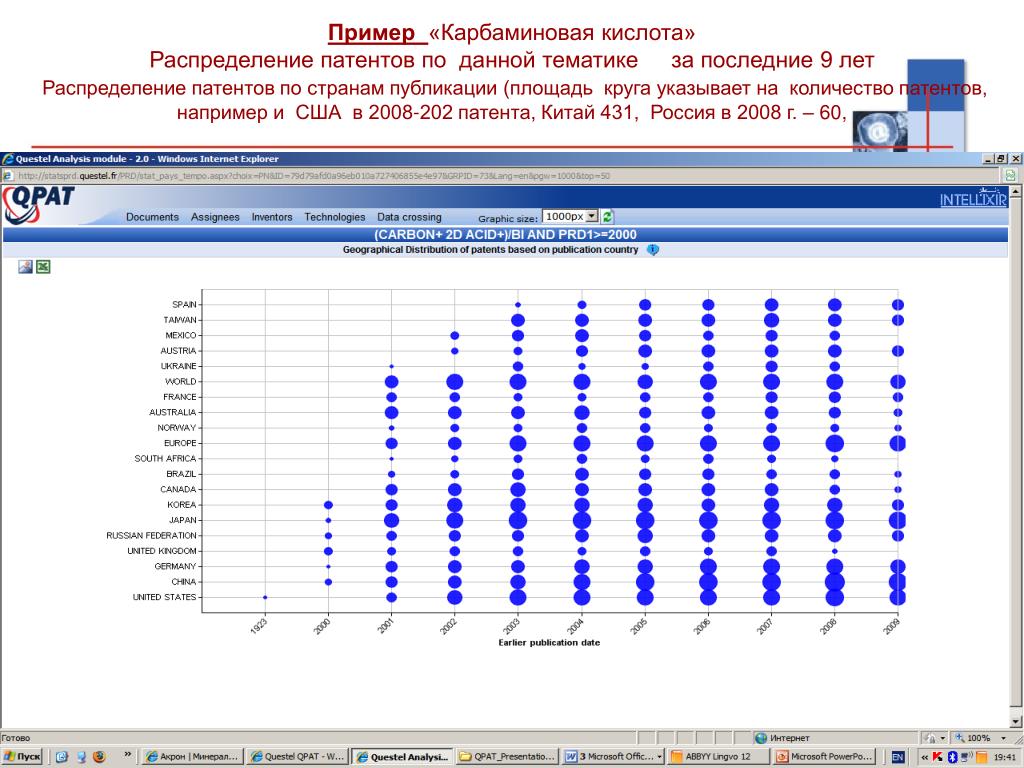1024x768 pixels.
Task: Open the Graphic size dropdown
Action: point(592,216)
